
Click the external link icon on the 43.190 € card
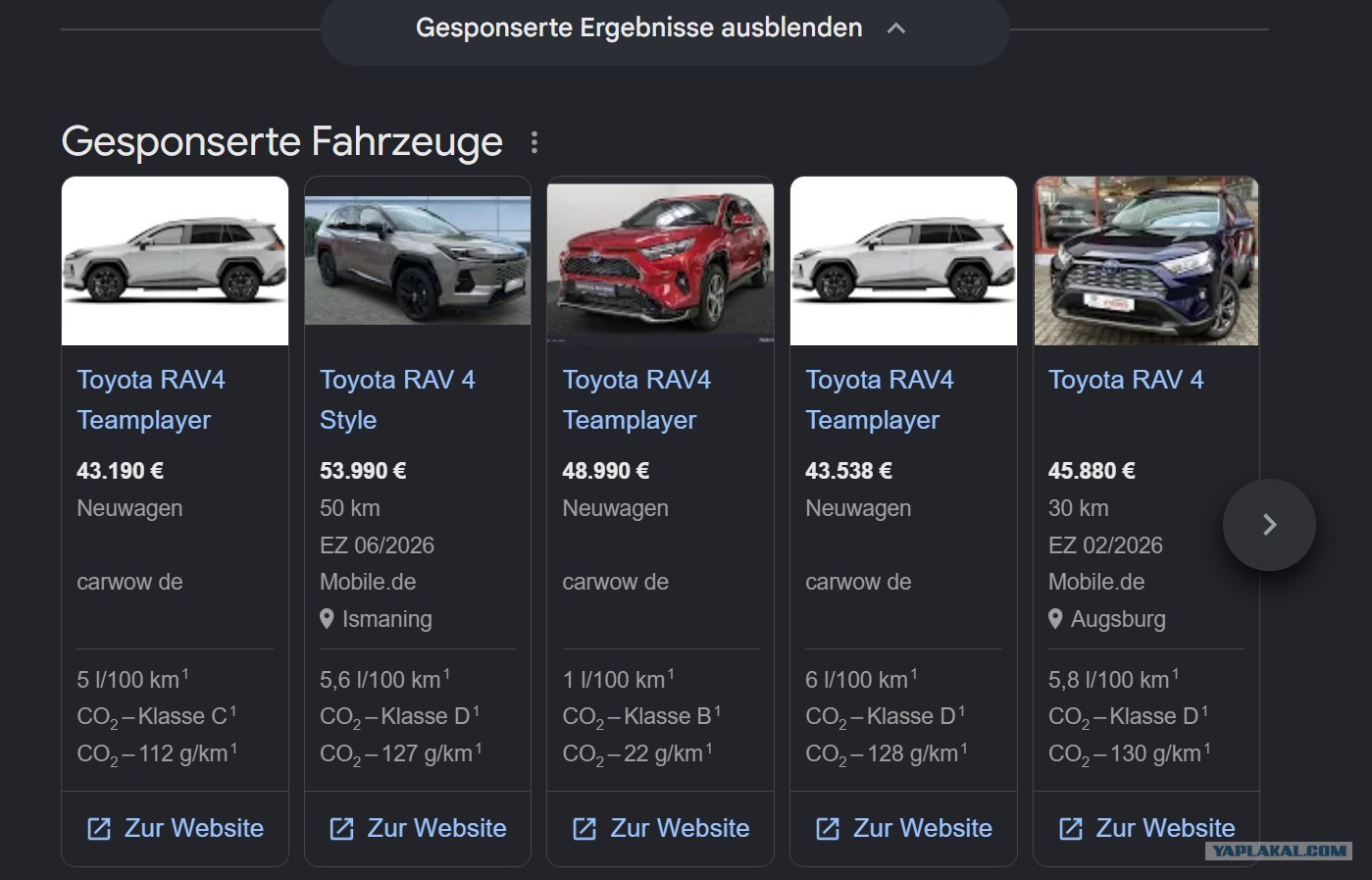99,829
